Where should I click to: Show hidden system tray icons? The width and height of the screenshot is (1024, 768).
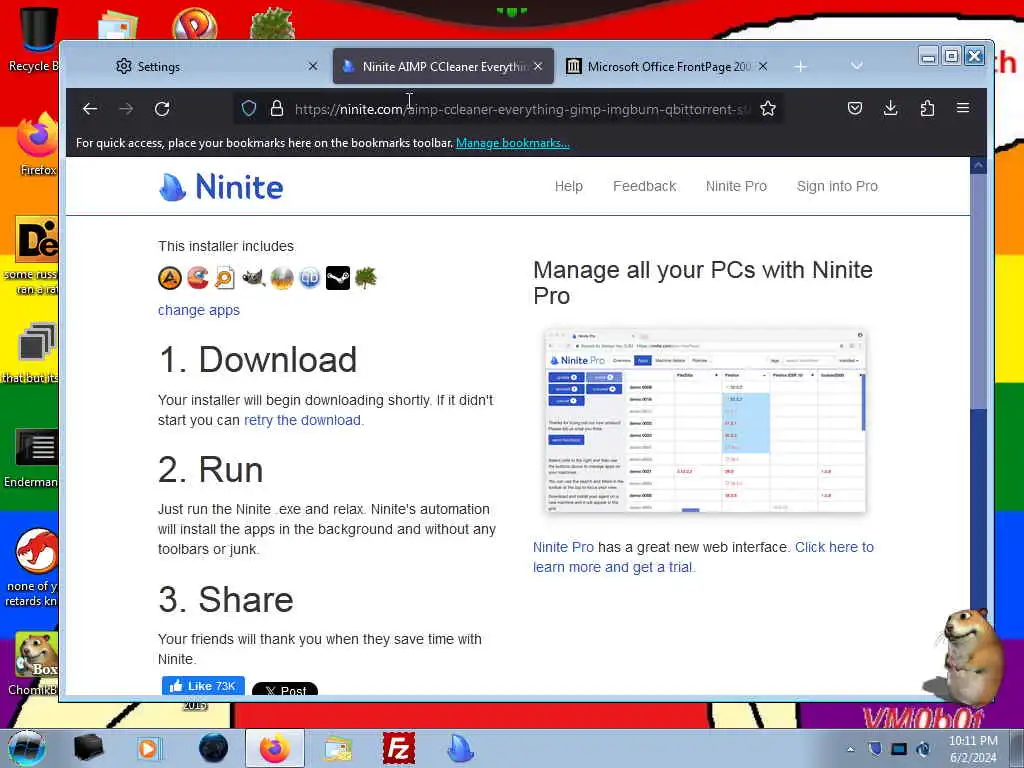[x=850, y=750]
